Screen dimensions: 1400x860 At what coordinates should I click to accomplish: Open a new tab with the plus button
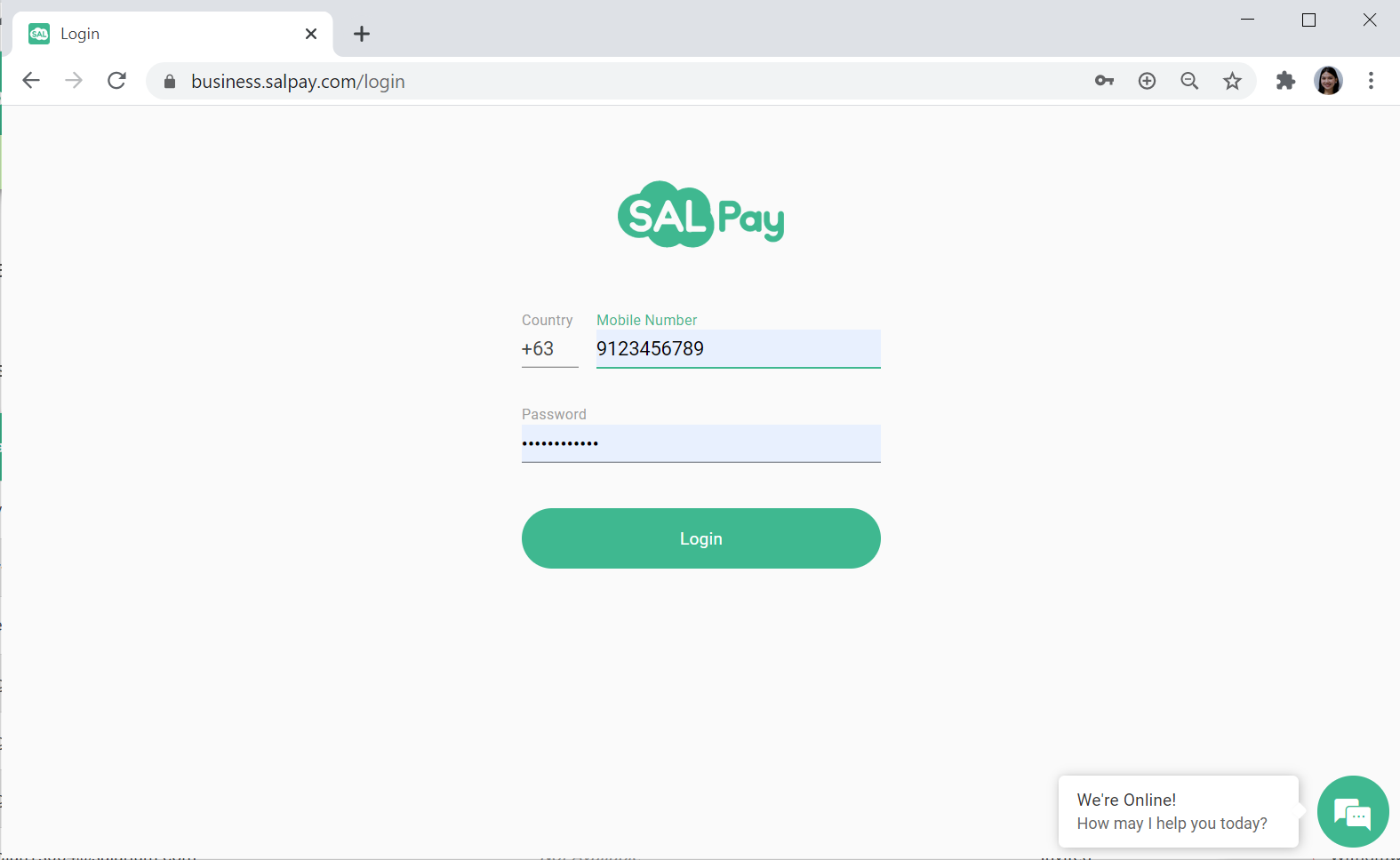pyautogui.click(x=361, y=34)
